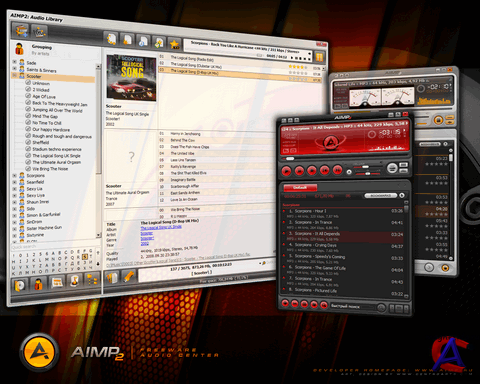Click the first red playback button in player
Viewport: 480px width, 384px height.
pyautogui.click(x=286, y=171)
